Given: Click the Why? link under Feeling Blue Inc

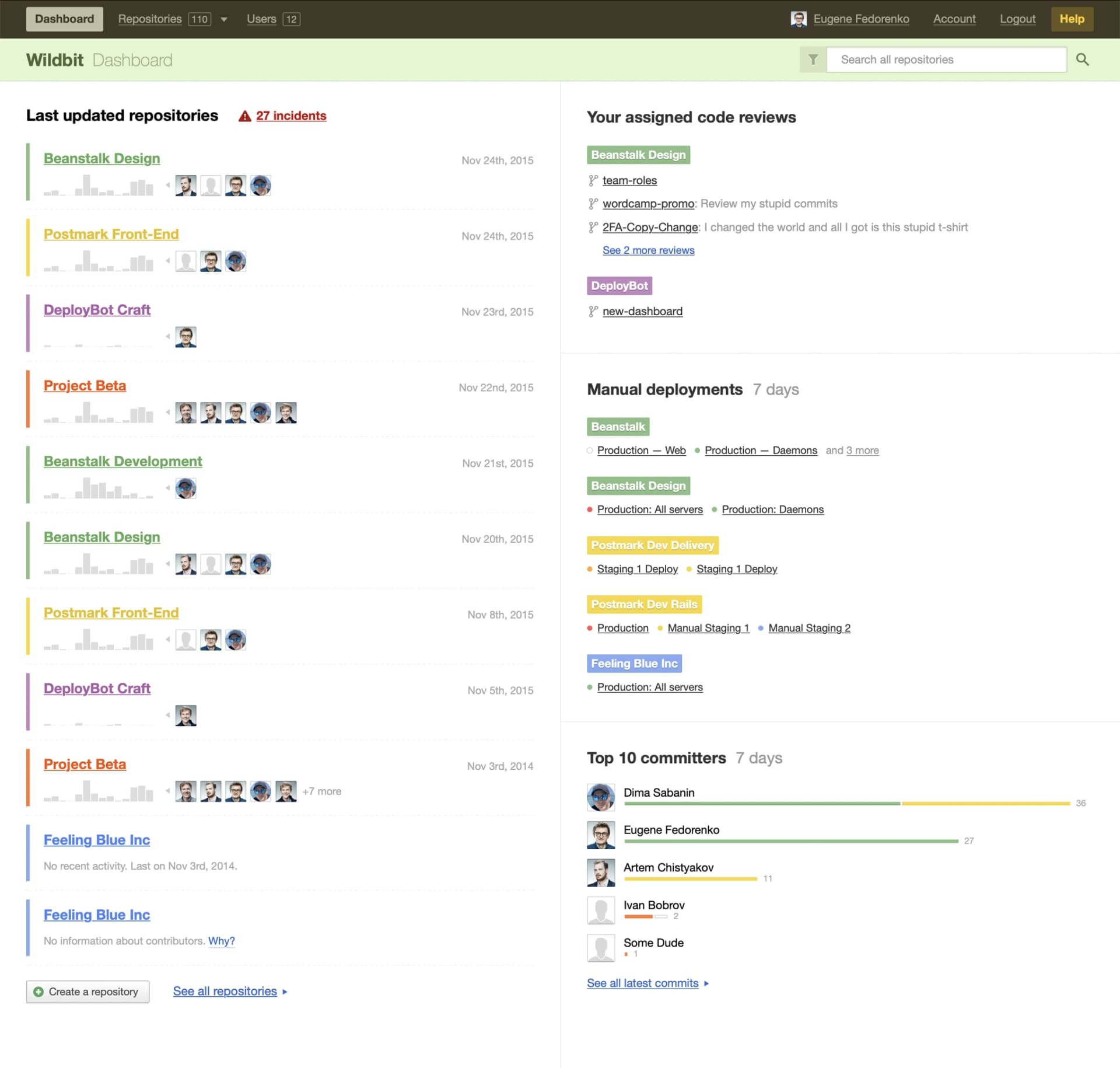Looking at the screenshot, I should coord(222,941).
